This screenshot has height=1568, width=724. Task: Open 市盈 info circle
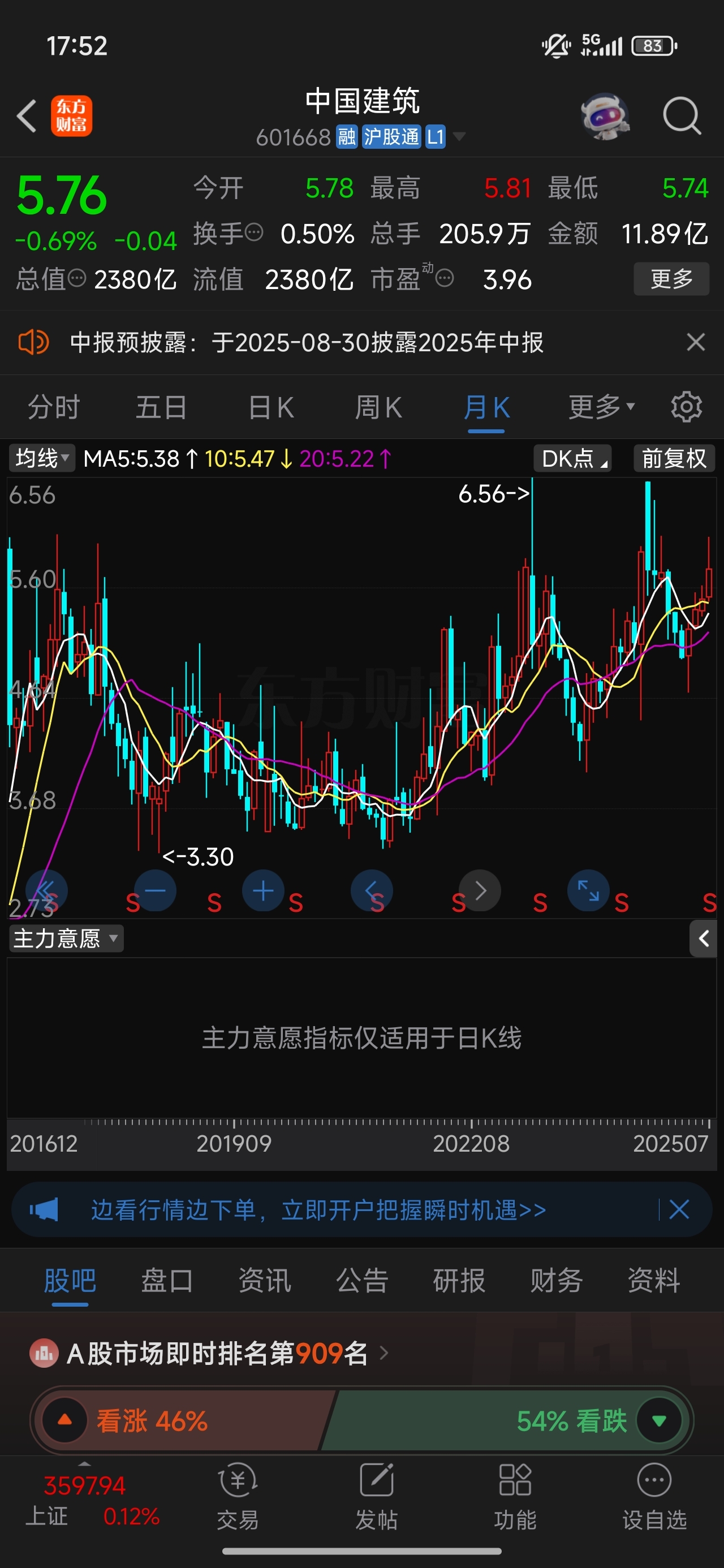click(x=445, y=279)
